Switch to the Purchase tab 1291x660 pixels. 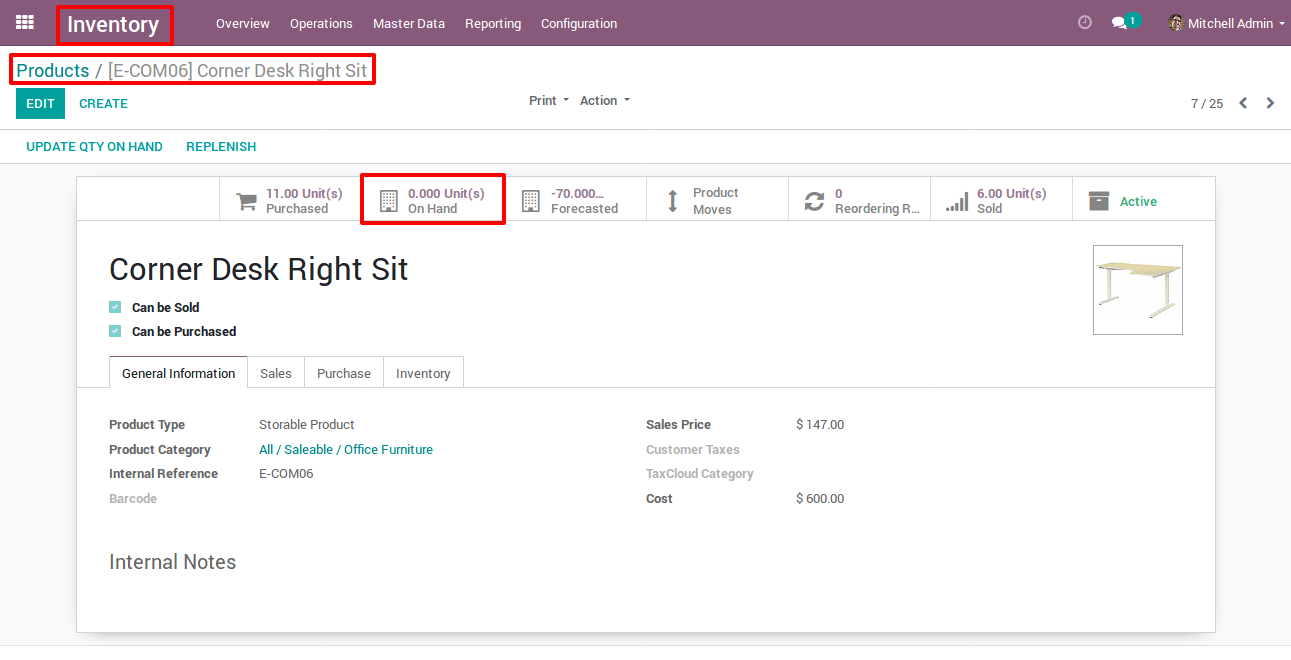(x=344, y=373)
